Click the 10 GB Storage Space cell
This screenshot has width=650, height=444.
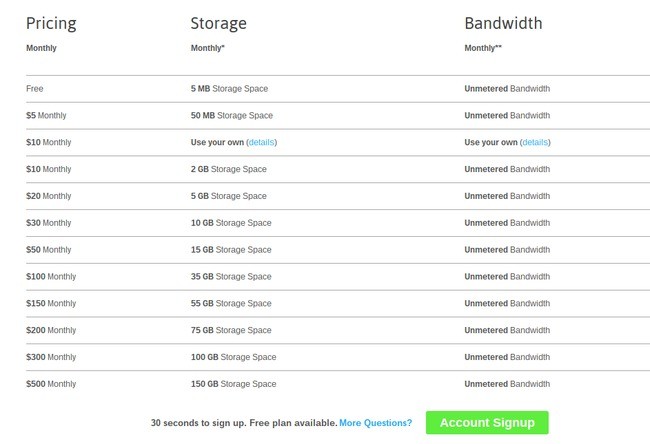(x=231, y=223)
